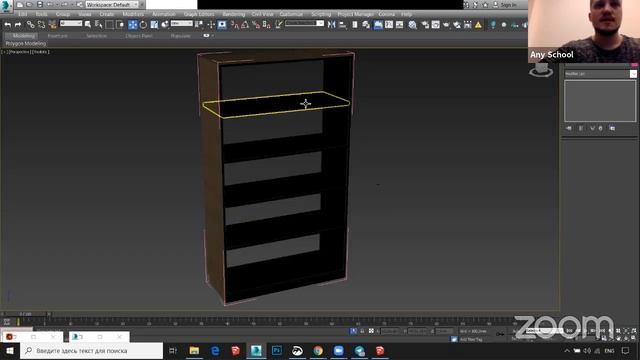Click Configure Modifier Sets icon
Screen dimensions: 640x360
click(612, 128)
